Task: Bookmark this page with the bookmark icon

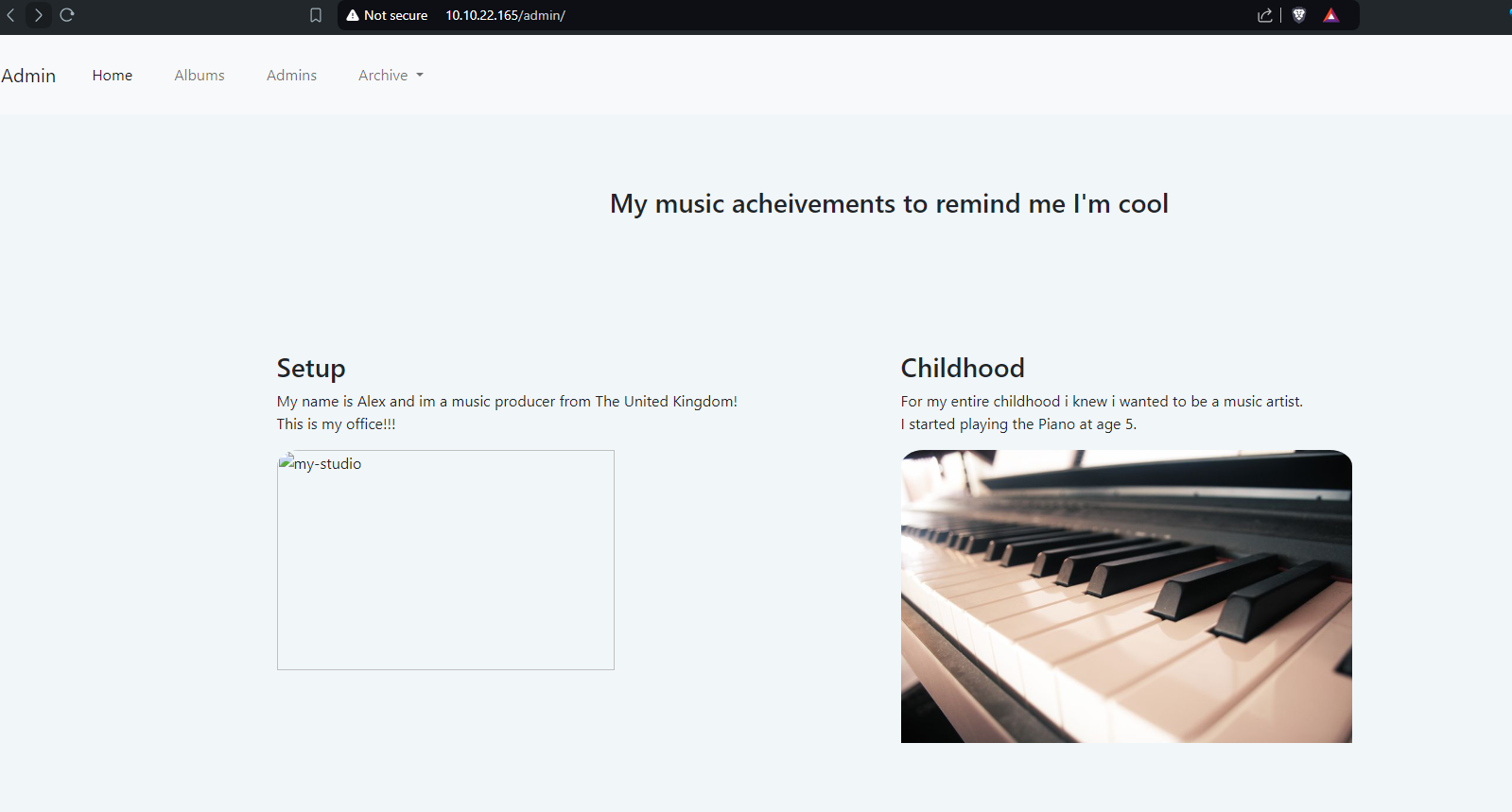Action: [316, 15]
